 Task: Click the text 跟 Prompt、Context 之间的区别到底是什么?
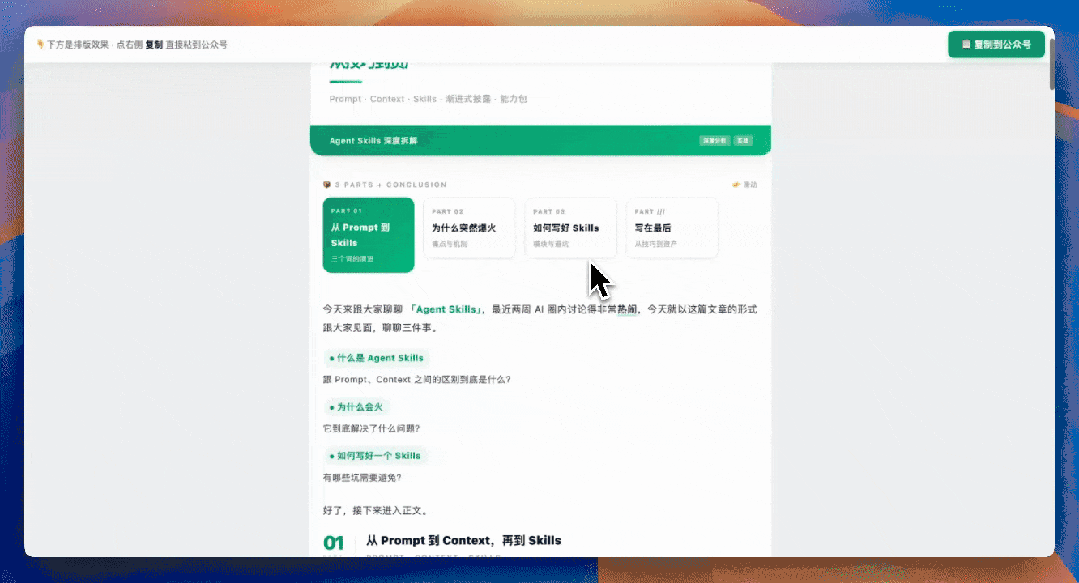click(x=416, y=379)
